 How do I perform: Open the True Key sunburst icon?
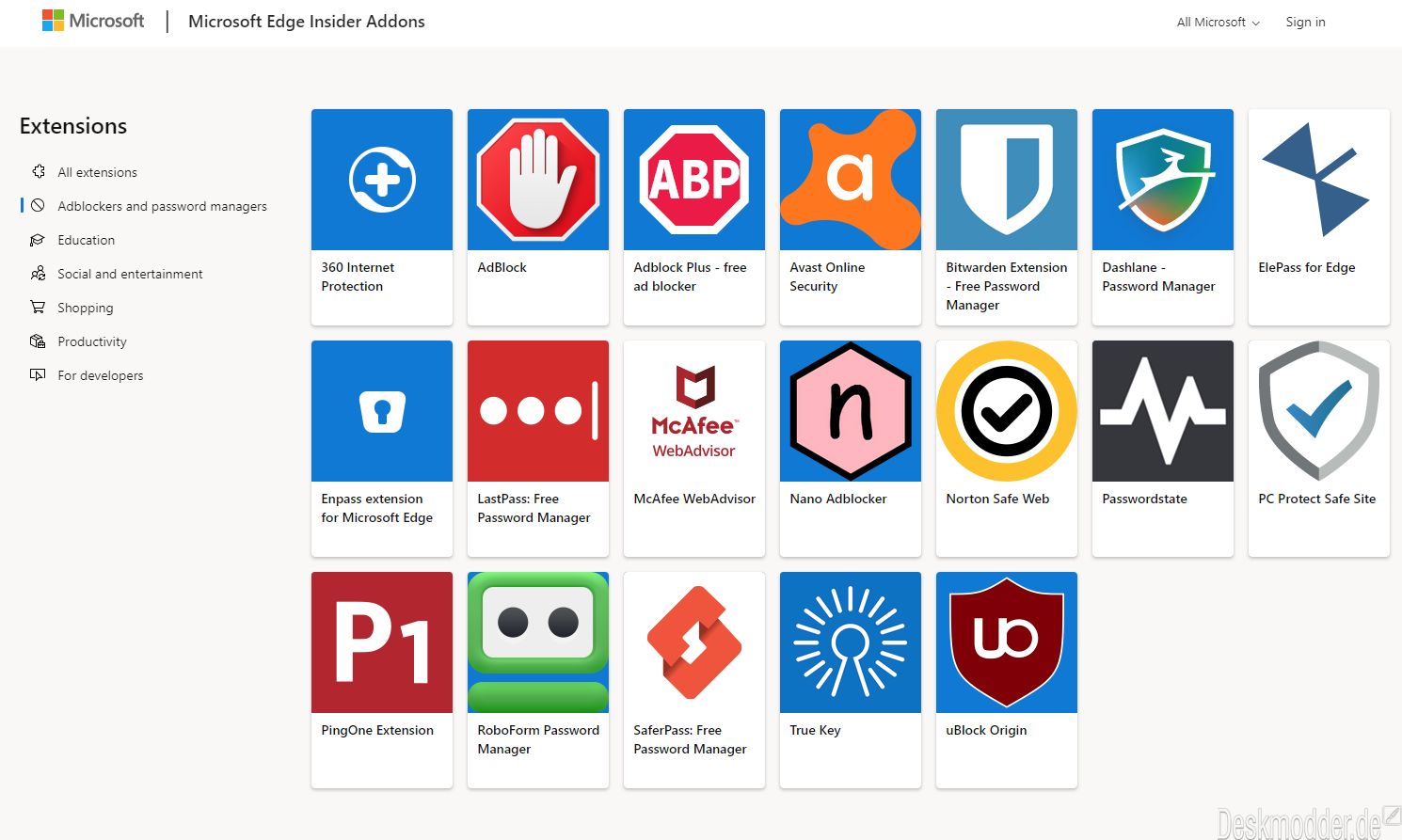tap(851, 642)
